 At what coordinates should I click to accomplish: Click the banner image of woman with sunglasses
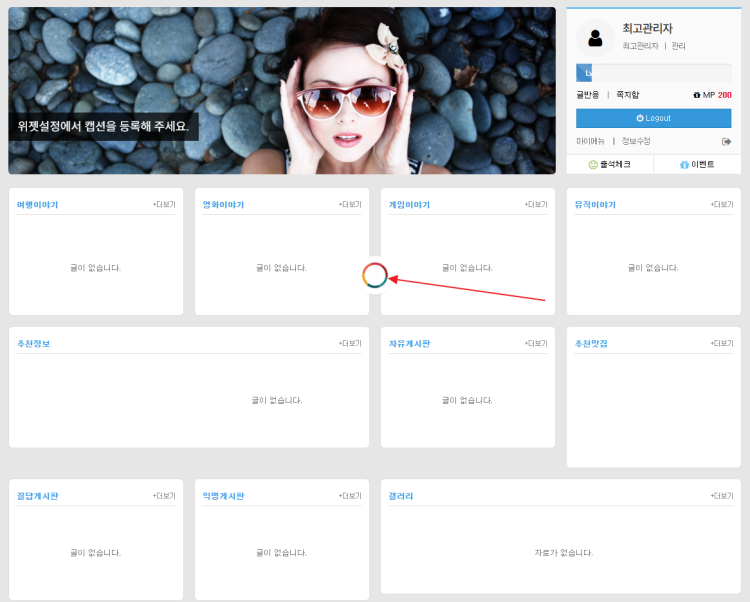point(282,90)
